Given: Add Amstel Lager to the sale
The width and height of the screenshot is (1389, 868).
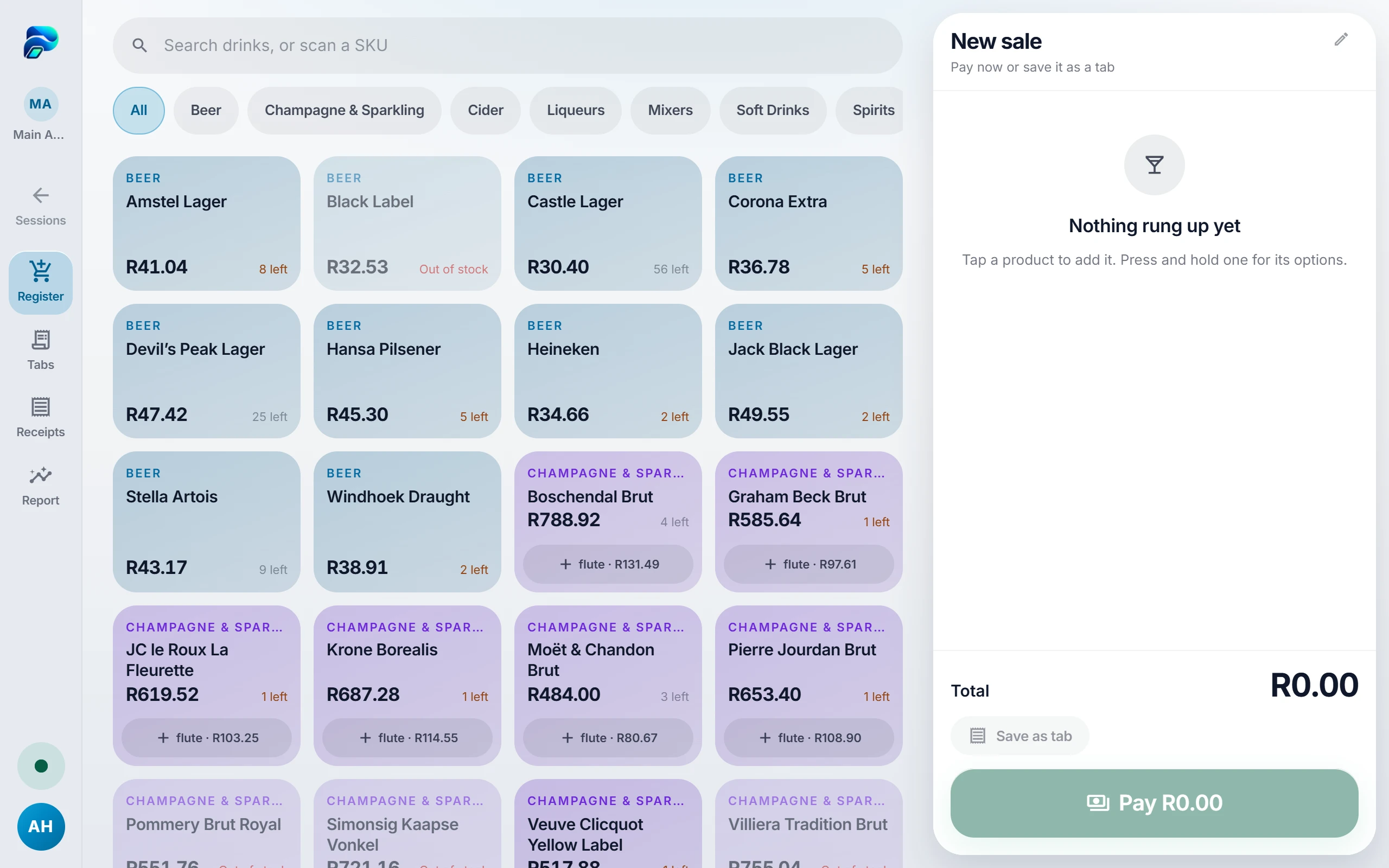Looking at the screenshot, I should coord(207,224).
